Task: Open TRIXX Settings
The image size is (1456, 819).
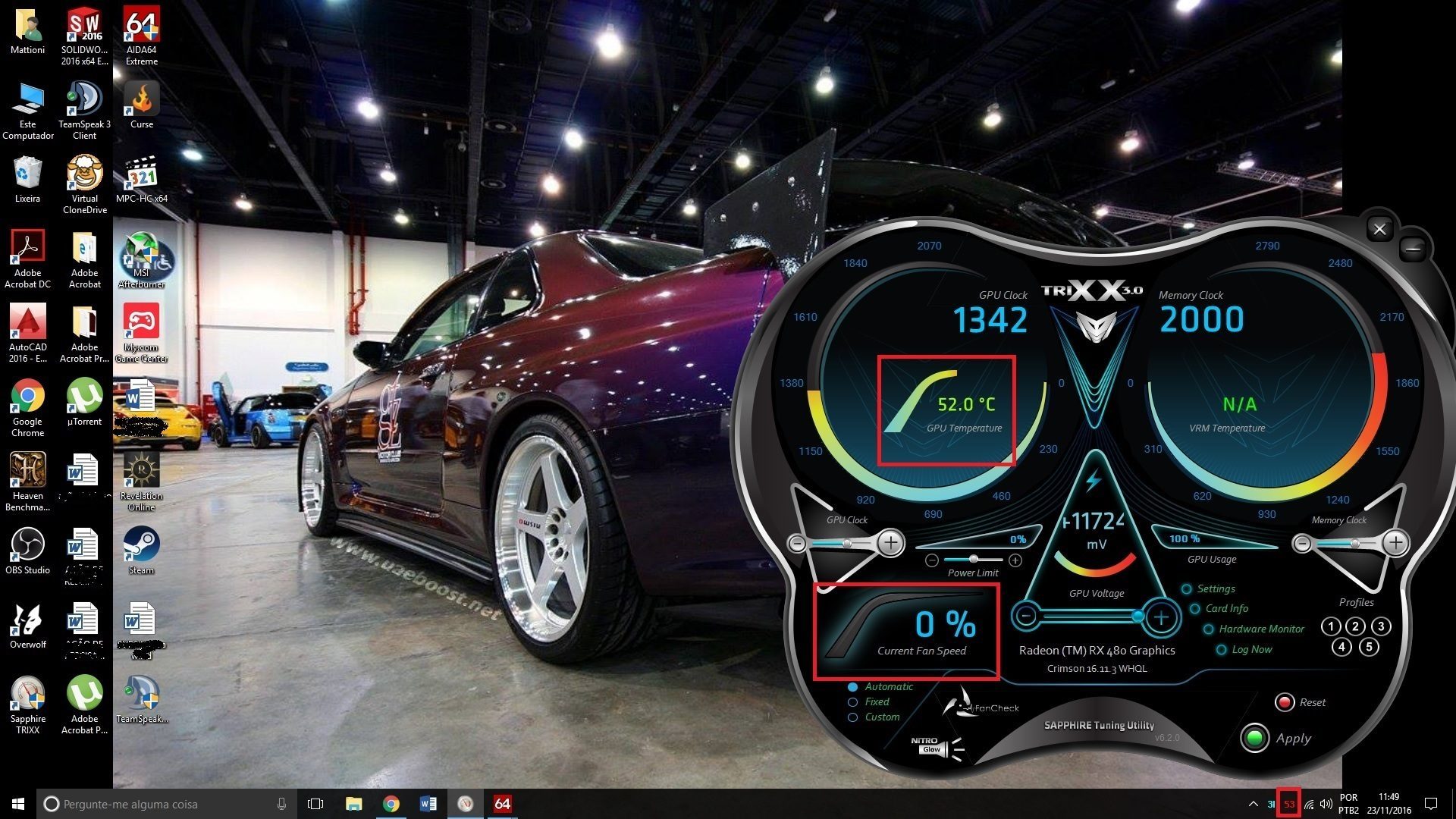Action: click(1209, 589)
